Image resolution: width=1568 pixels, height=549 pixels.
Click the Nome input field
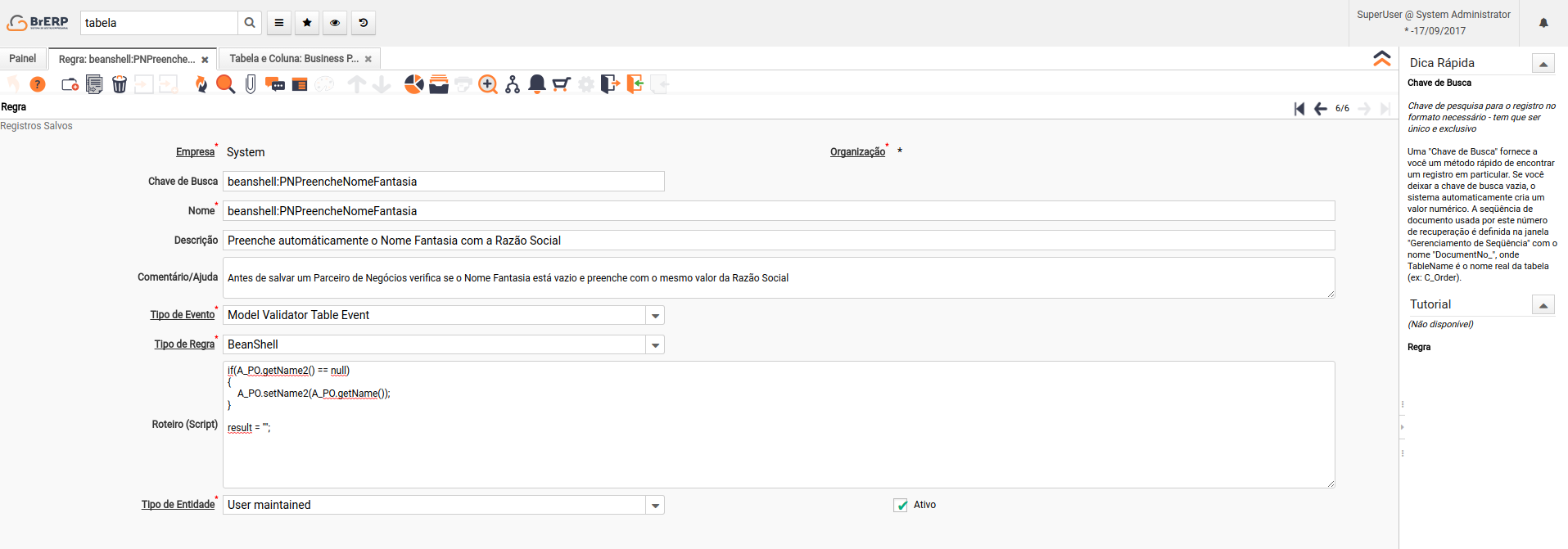(x=779, y=211)
